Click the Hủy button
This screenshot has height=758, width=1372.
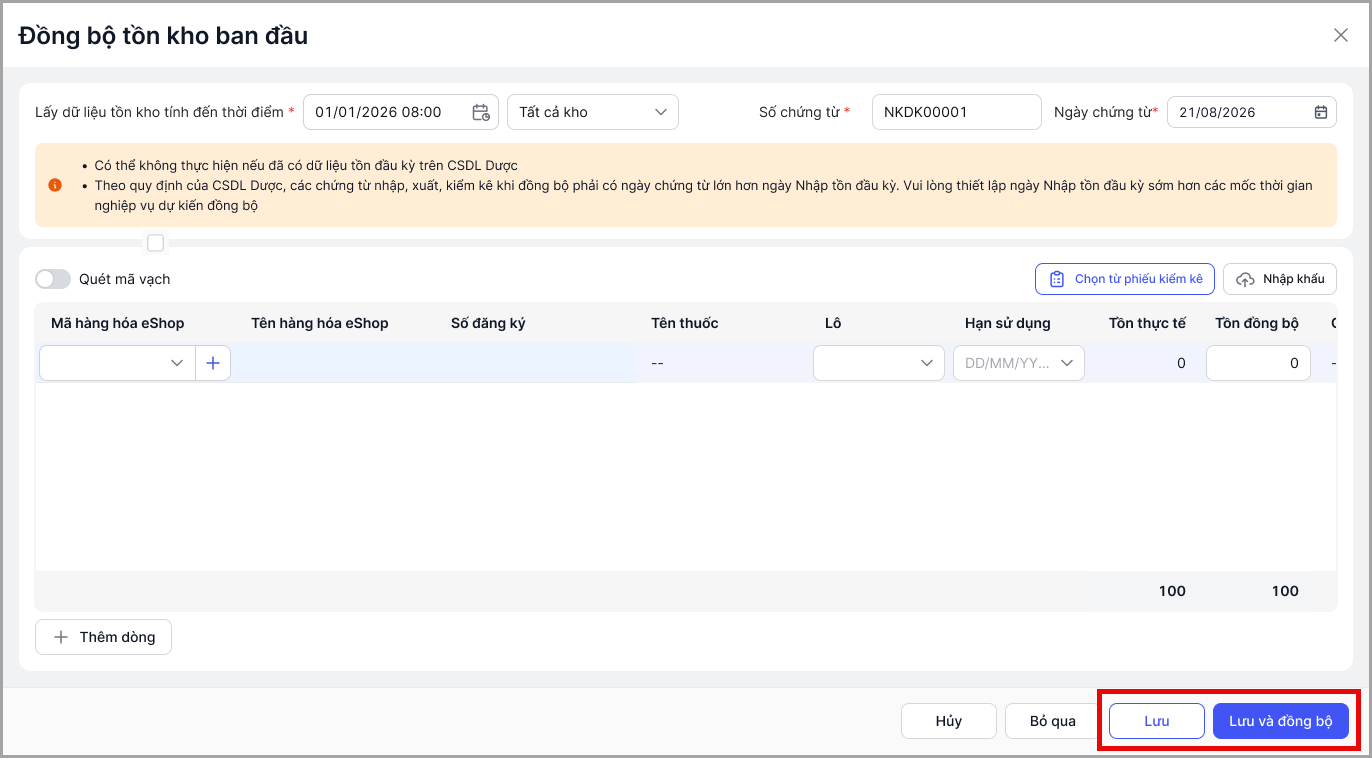click(949, 721)
